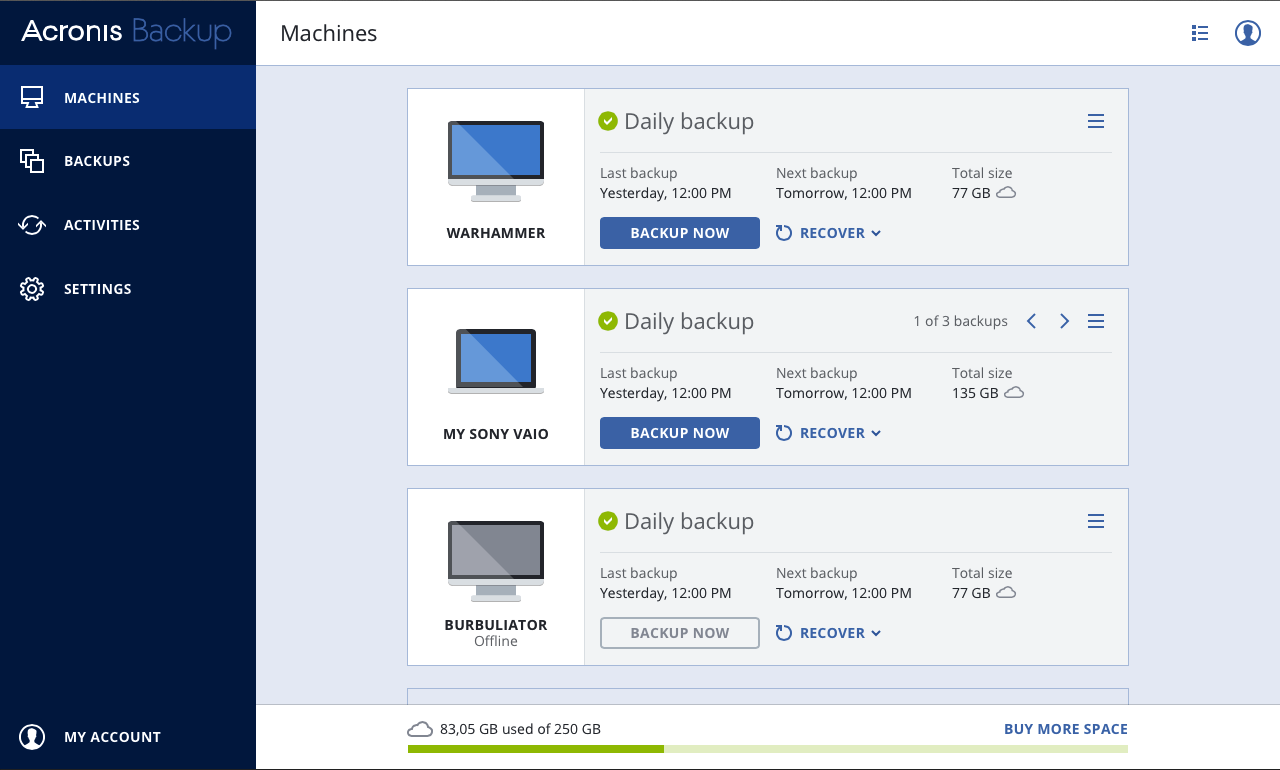Go to next backup on MY SONY VAIO
Image resolution: width=1280 pixels, height=770 pixels.
point(1064,321)
